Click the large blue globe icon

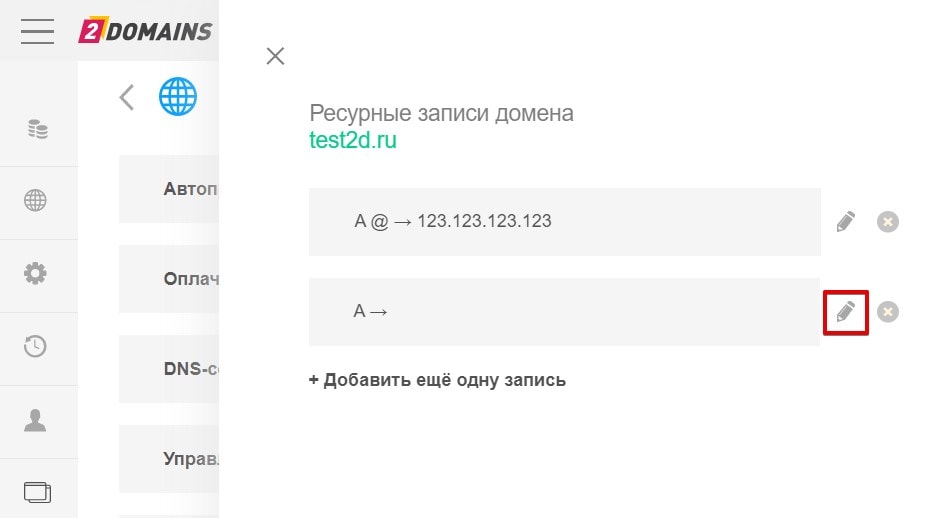[x=178, y=97]
